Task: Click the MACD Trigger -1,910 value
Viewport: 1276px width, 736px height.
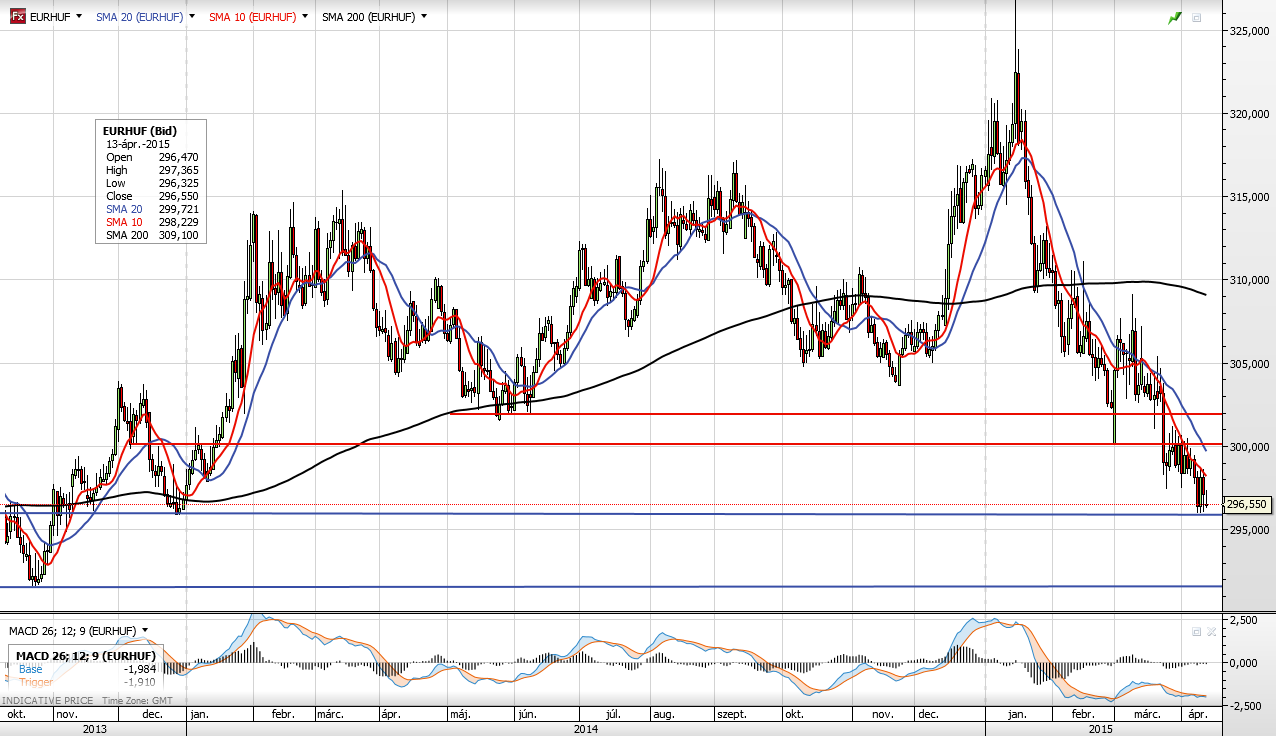Action: pos(139,682)
